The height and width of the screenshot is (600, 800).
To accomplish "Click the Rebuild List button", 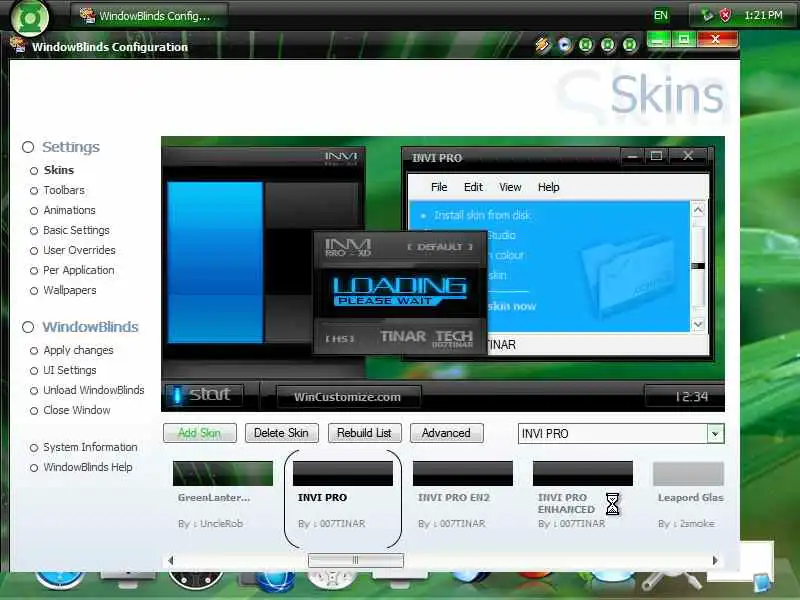I will 364,433.
